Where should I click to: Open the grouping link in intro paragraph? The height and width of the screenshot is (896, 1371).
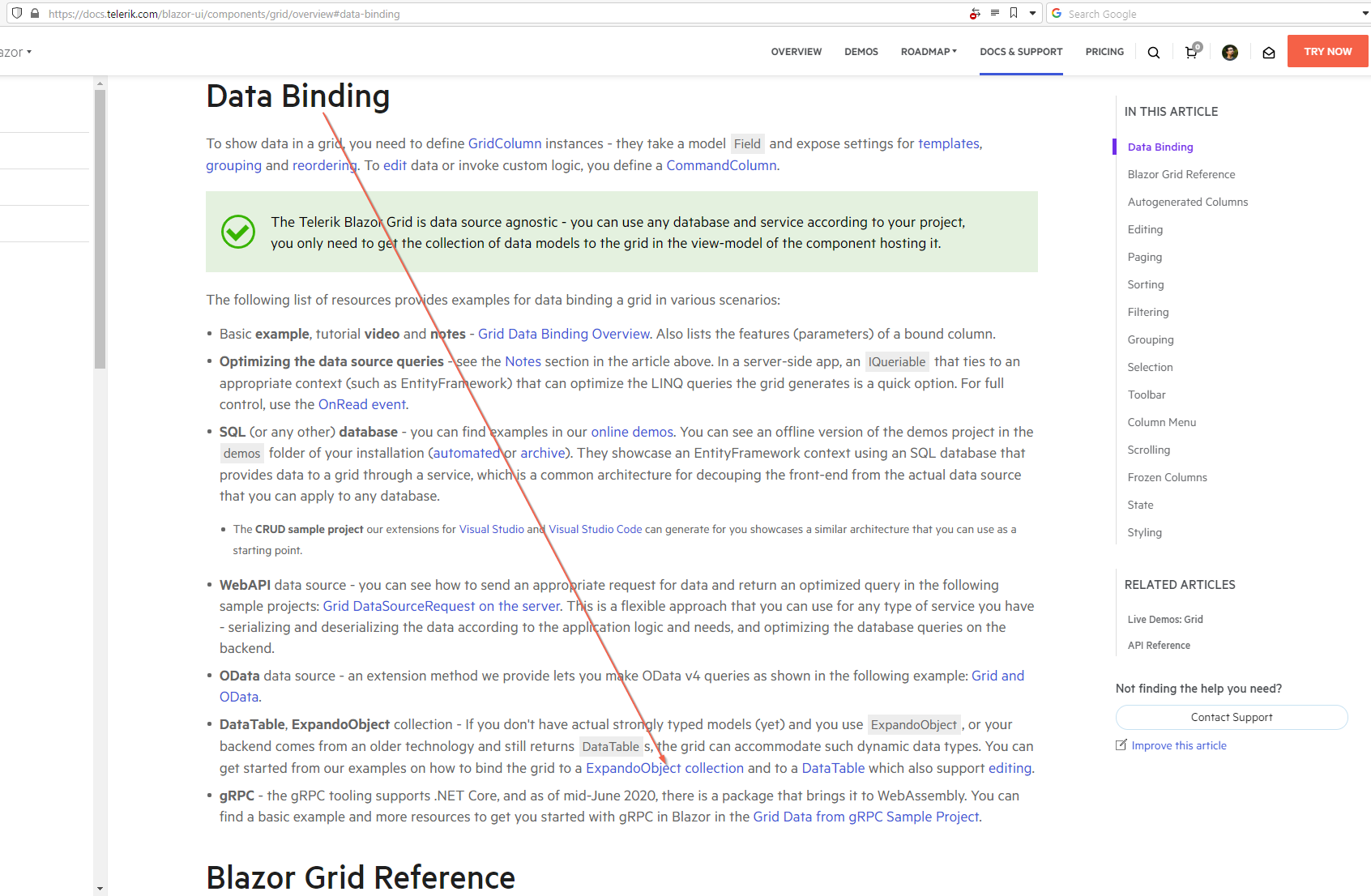click(234, 165)
